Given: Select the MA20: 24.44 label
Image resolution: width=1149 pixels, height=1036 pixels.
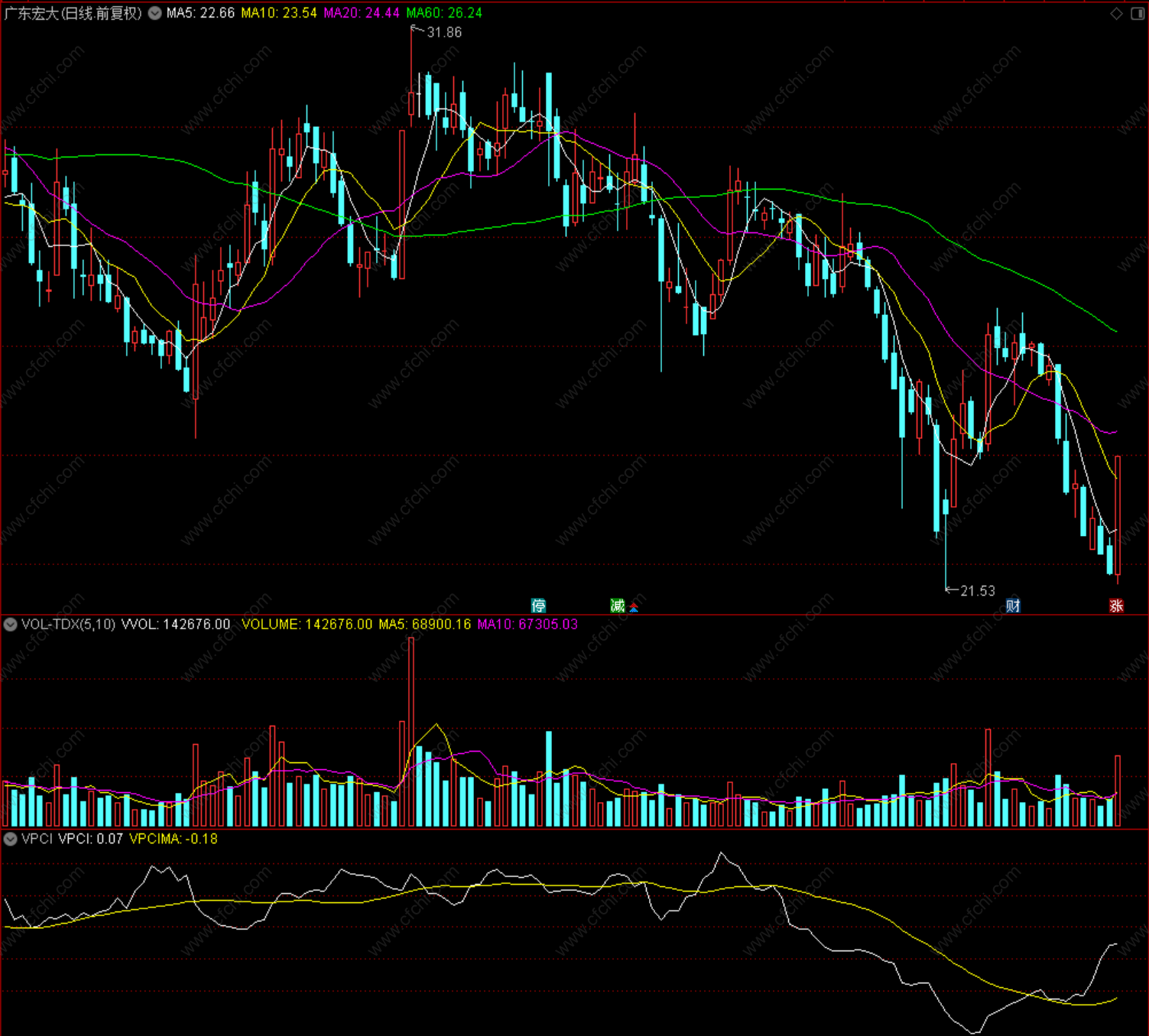Looking at the screenshot, I should [x=362, y=13].
